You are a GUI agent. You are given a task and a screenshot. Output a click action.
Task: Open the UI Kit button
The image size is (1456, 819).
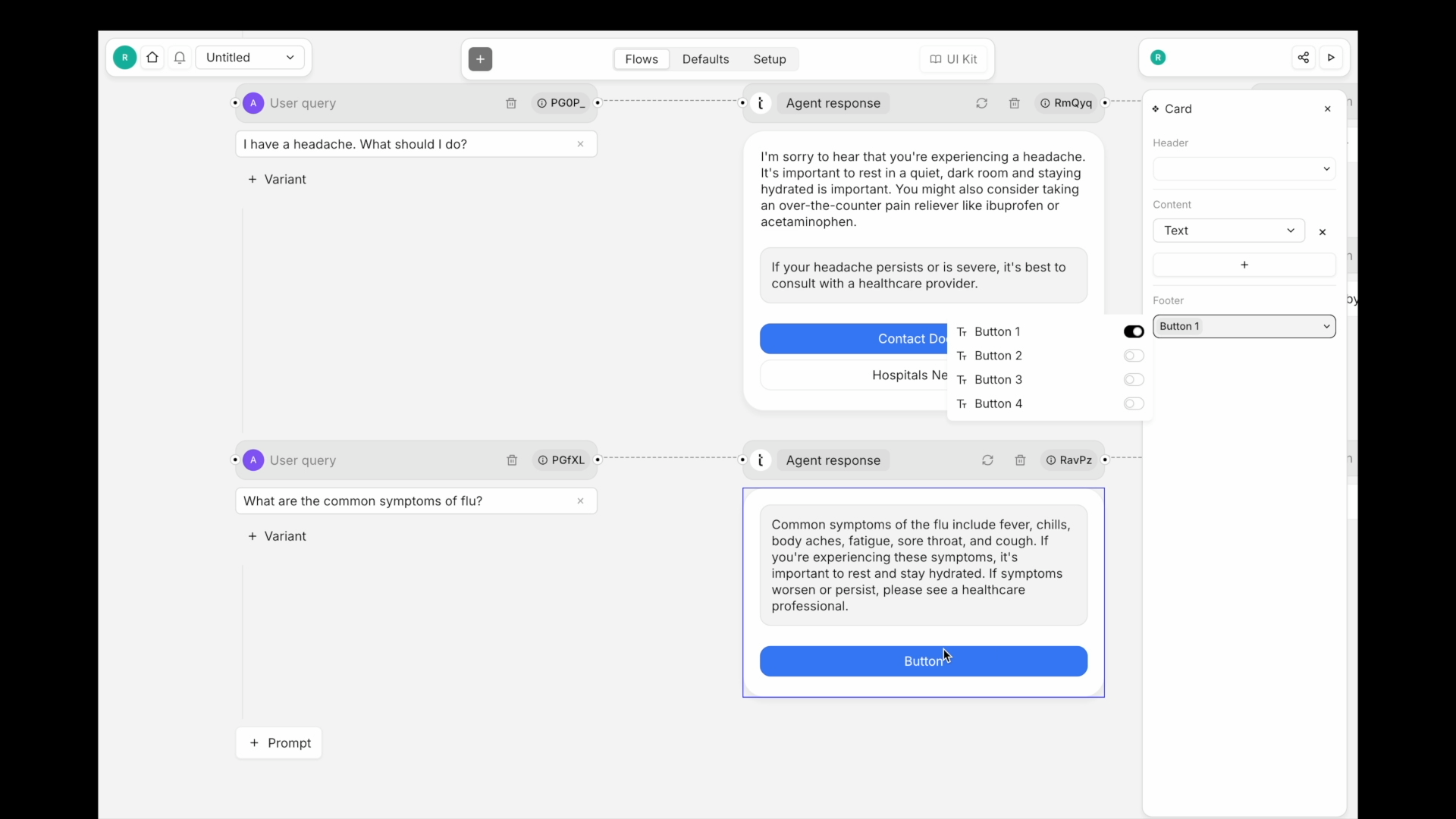click(953, 59)
